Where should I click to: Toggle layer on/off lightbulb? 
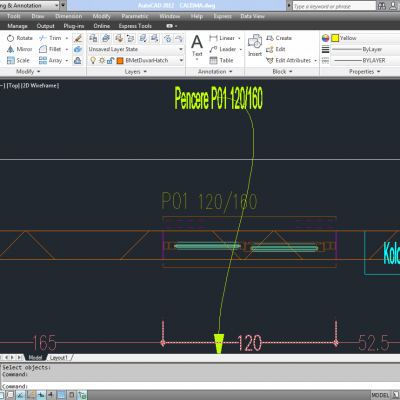(93, 60)
